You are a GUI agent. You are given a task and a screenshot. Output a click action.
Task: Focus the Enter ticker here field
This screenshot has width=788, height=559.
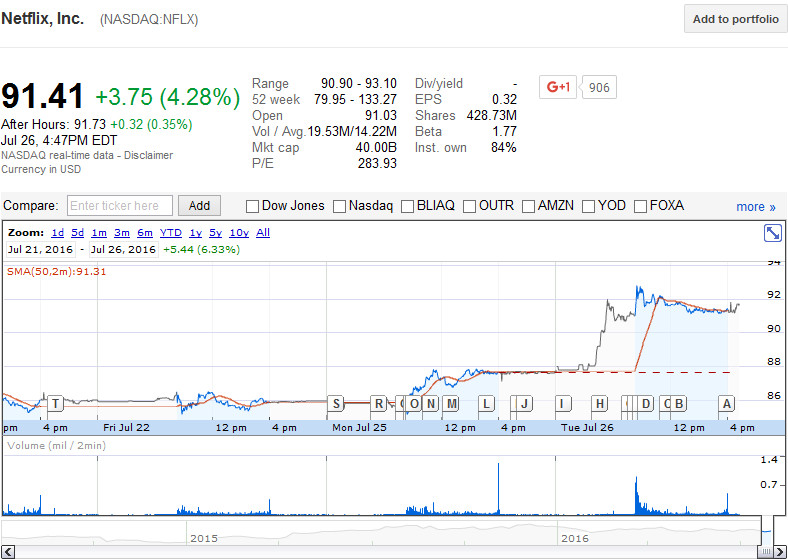click(x=120, y=206)
